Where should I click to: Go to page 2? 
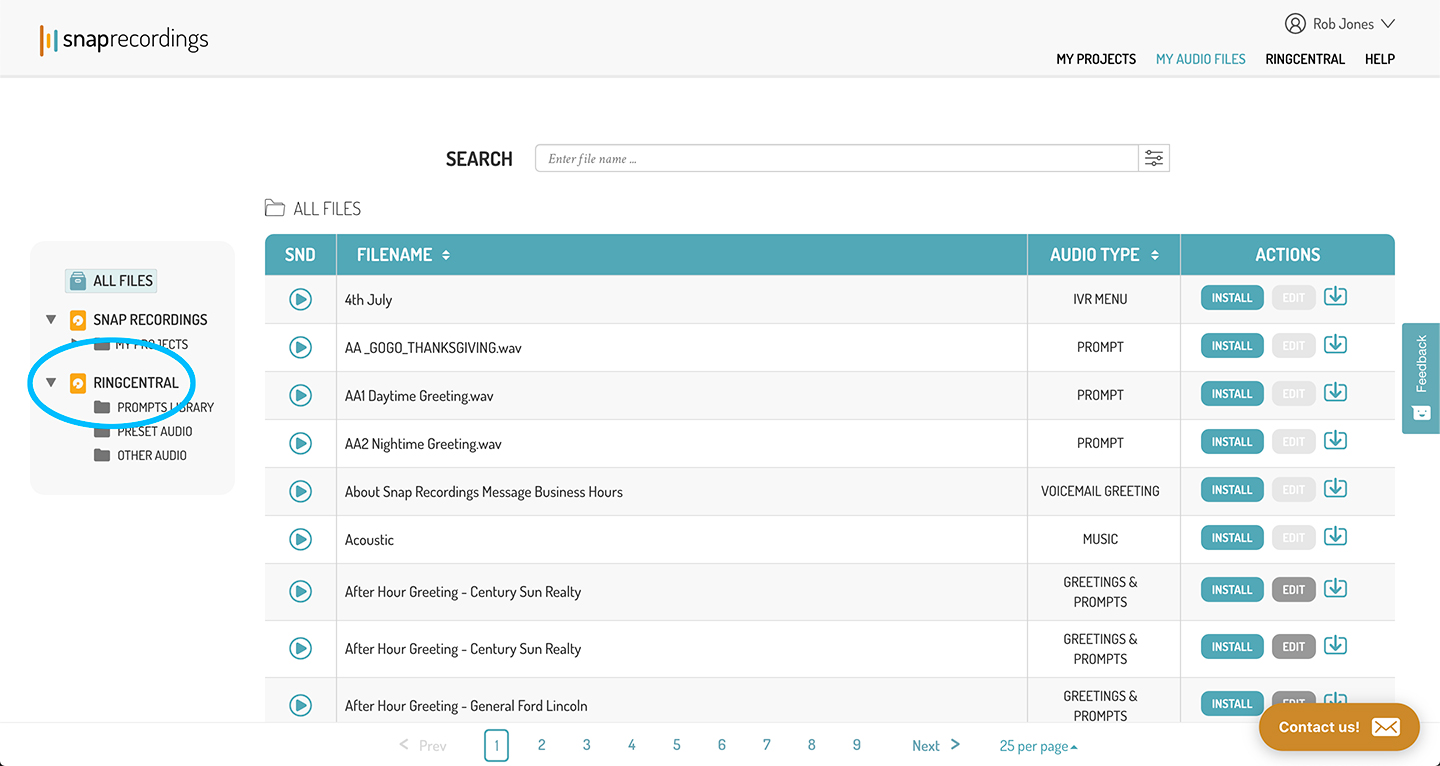[542, 745]
